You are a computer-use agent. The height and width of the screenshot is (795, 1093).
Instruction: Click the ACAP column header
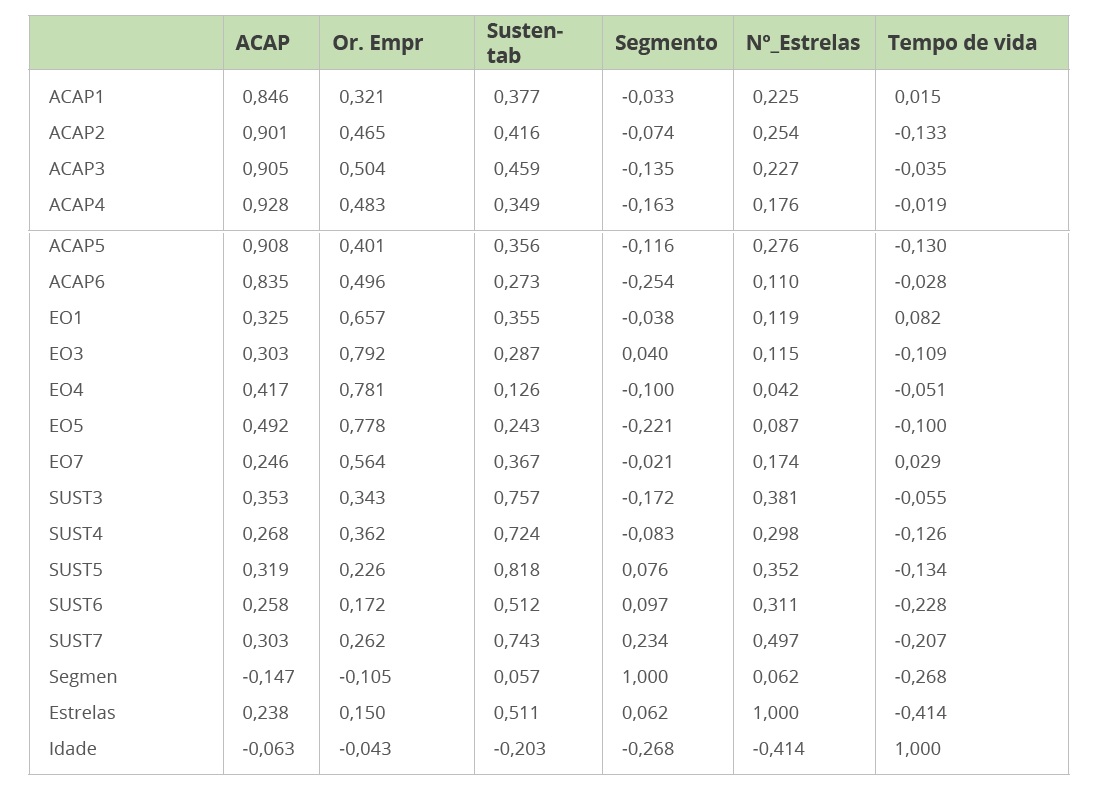click(x=262, y=43)
